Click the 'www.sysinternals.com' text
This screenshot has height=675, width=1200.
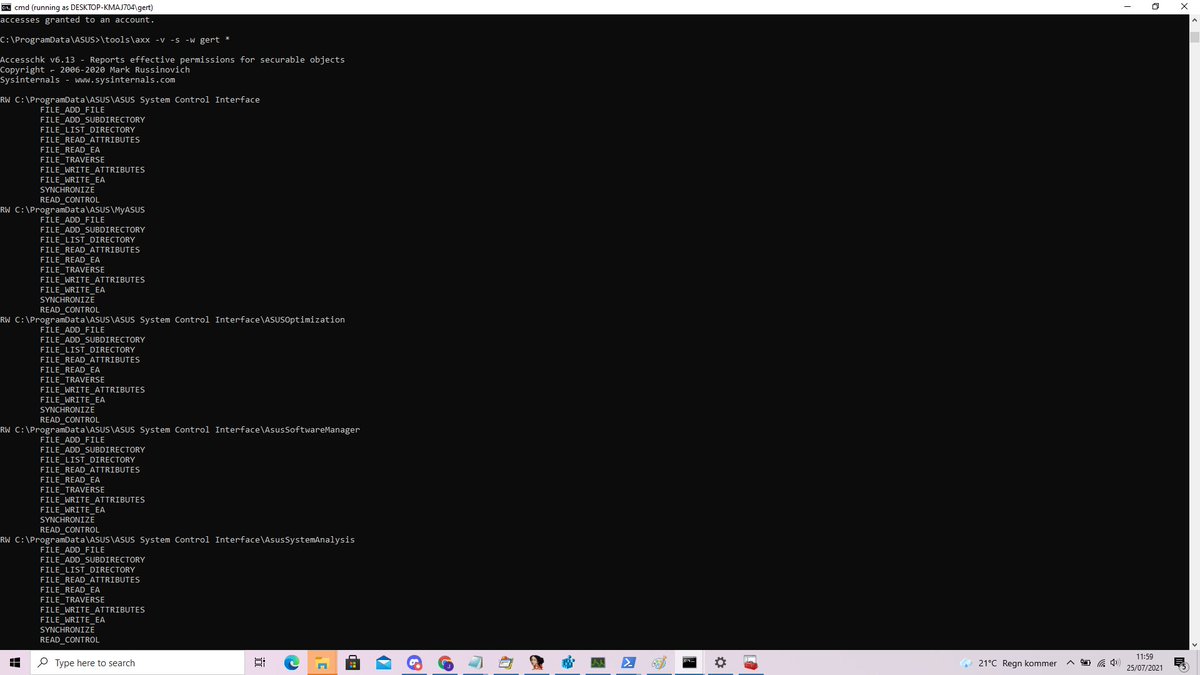(125, 80)
